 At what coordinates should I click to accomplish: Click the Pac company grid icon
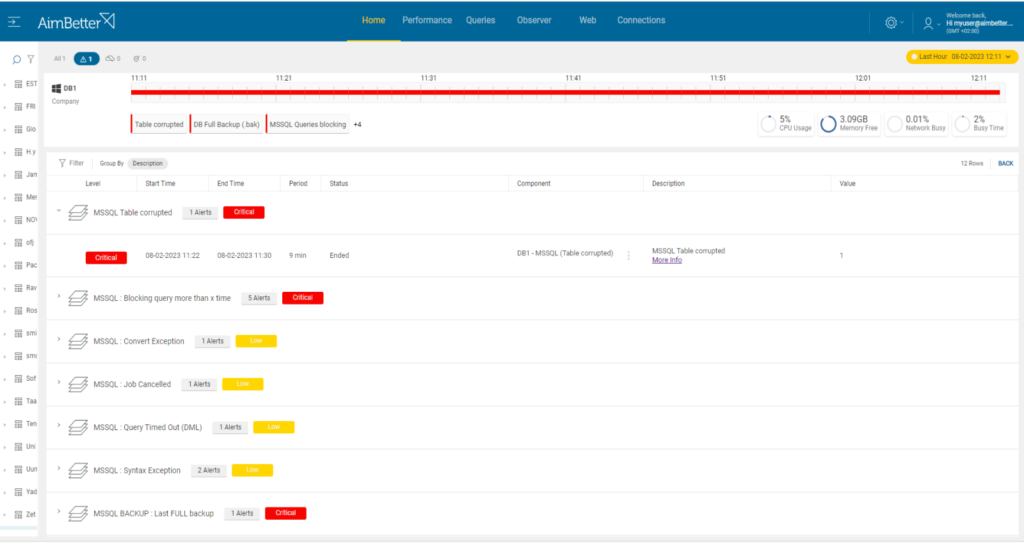click(18, 266)
